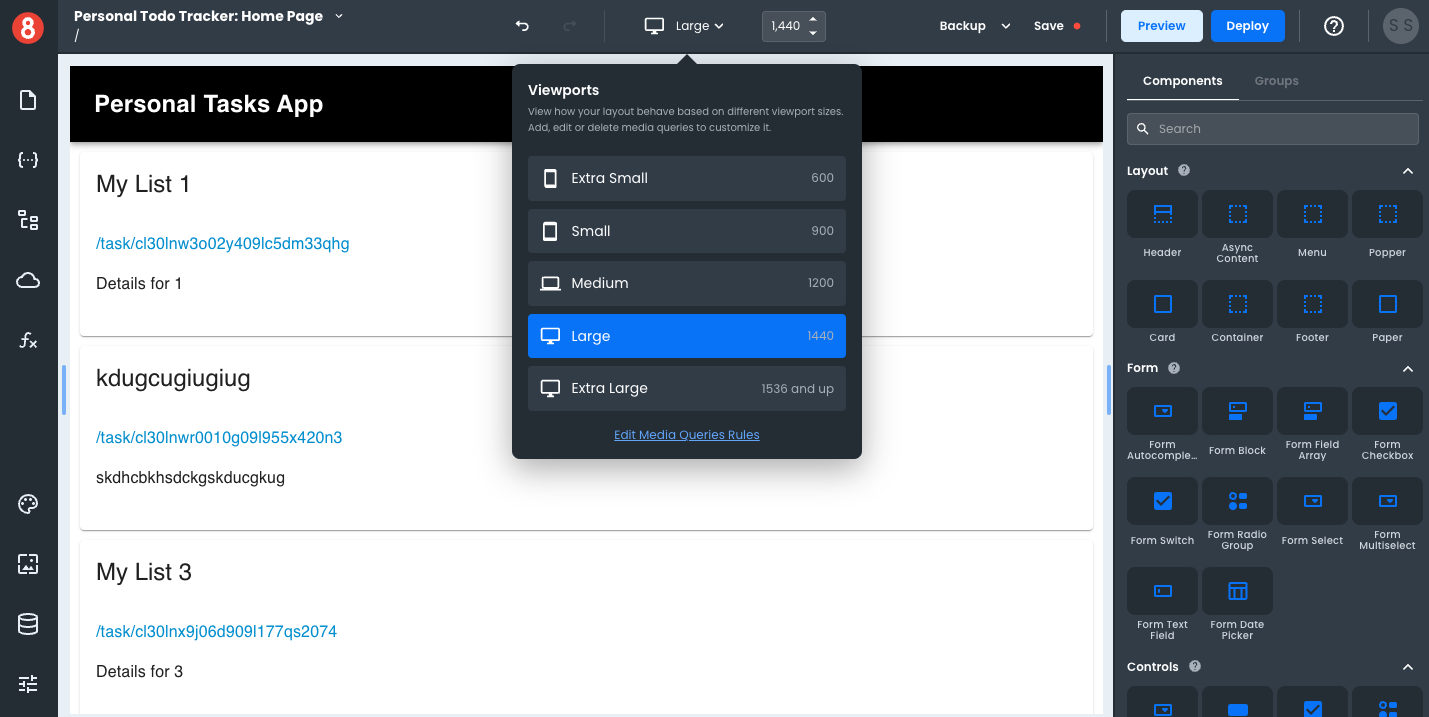Screen dimensions: 1429x717
Task: Click the component Search field
Action: click(1272, 129)
